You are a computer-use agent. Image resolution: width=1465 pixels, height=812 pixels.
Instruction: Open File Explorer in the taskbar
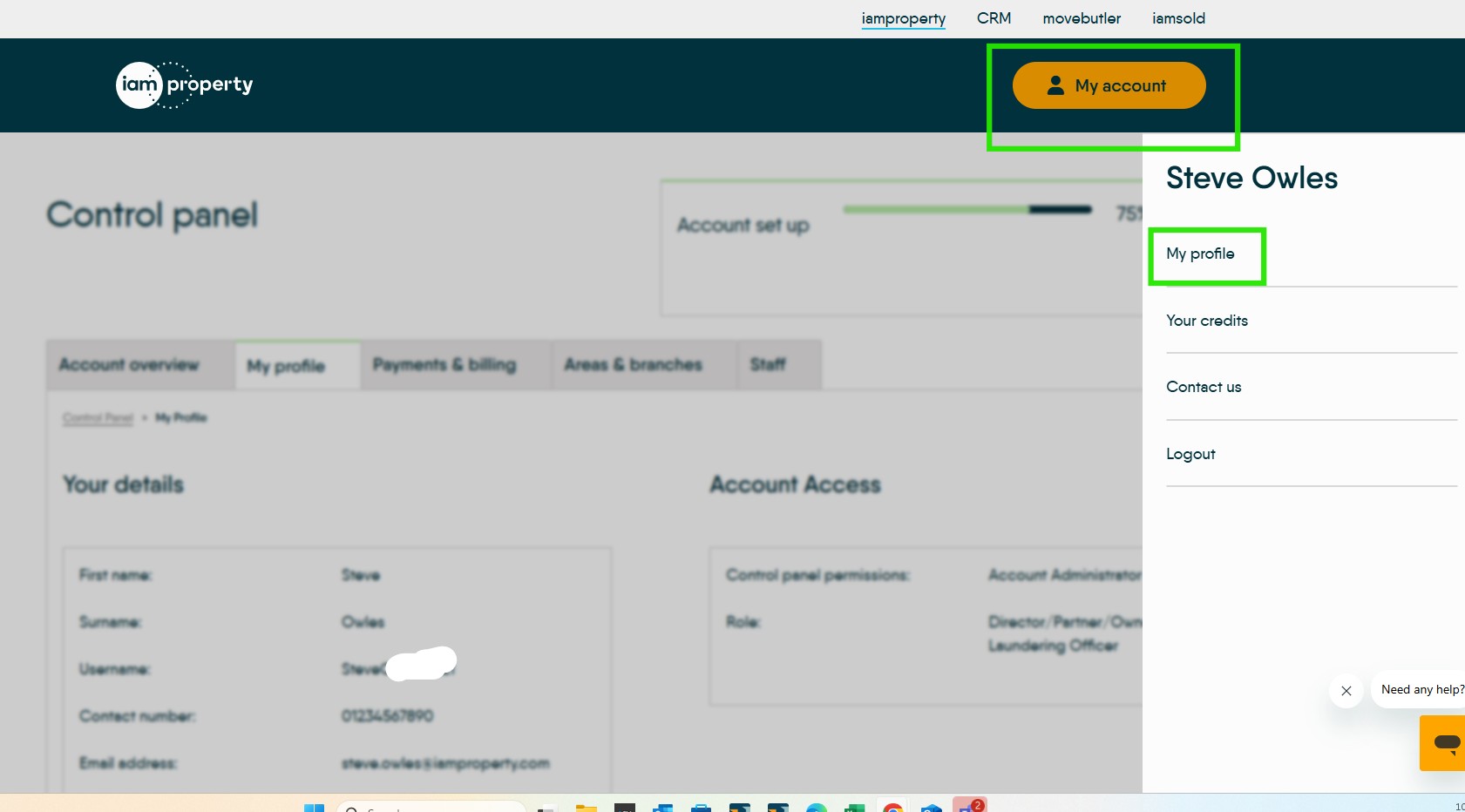(586, 809)
